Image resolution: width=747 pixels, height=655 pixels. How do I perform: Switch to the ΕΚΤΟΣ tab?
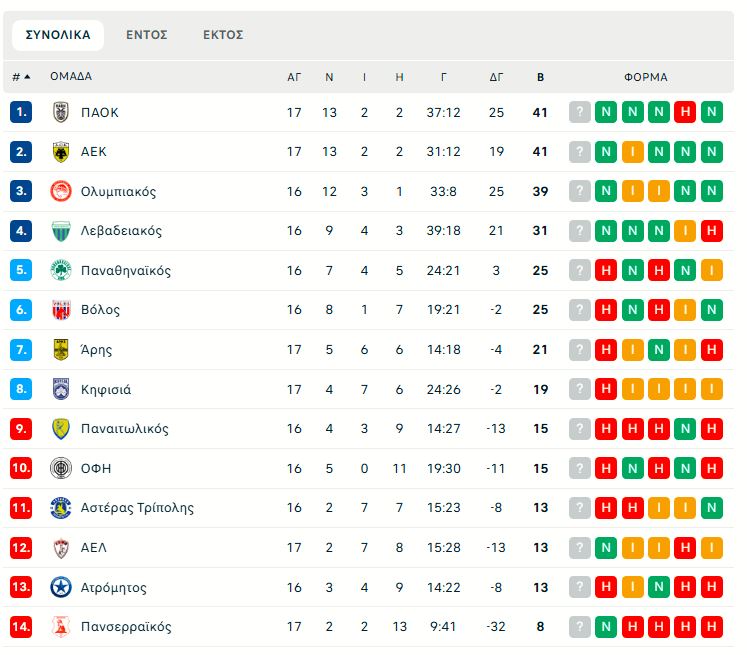[x=223, y=35]
